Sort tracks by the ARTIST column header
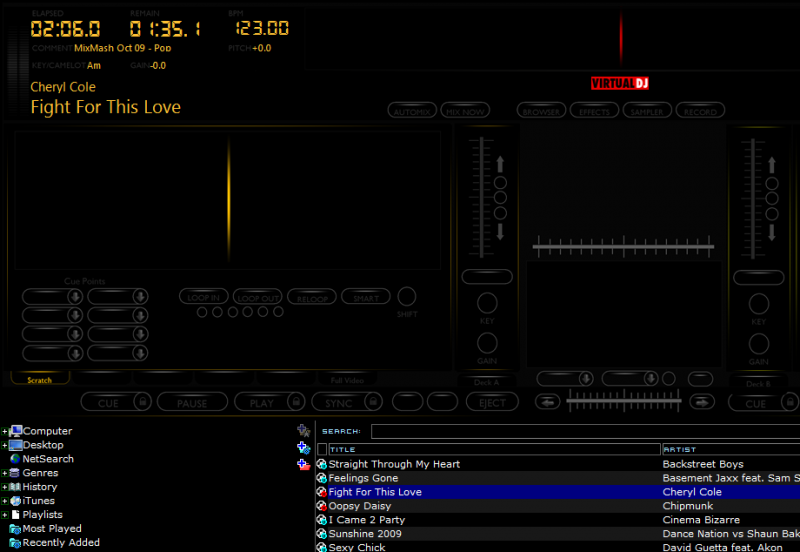800x552 pixels. (731, 449)
